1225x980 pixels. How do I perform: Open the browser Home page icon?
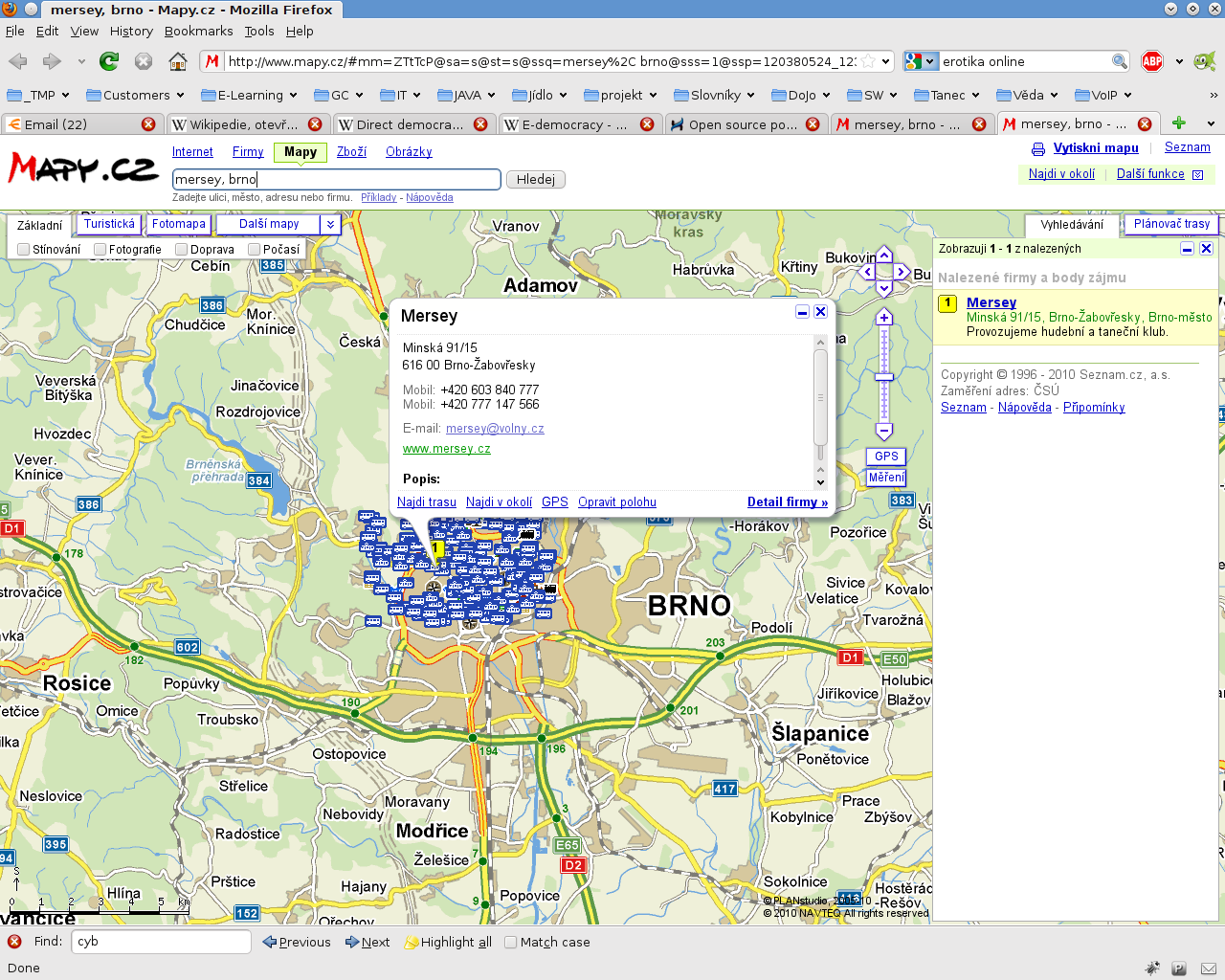(x=178, y=61)
